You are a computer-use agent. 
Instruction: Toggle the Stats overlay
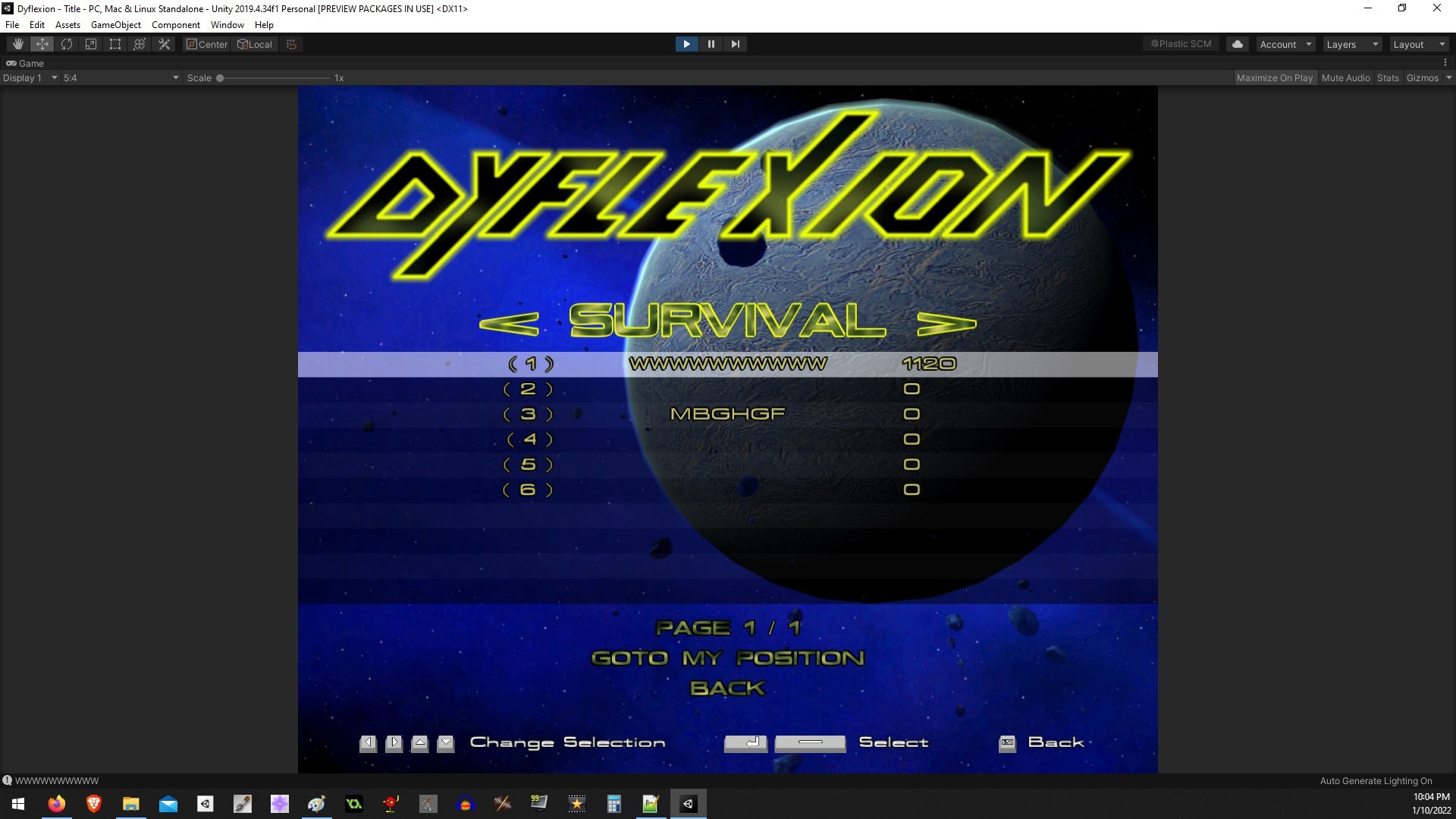(1388, 78)
